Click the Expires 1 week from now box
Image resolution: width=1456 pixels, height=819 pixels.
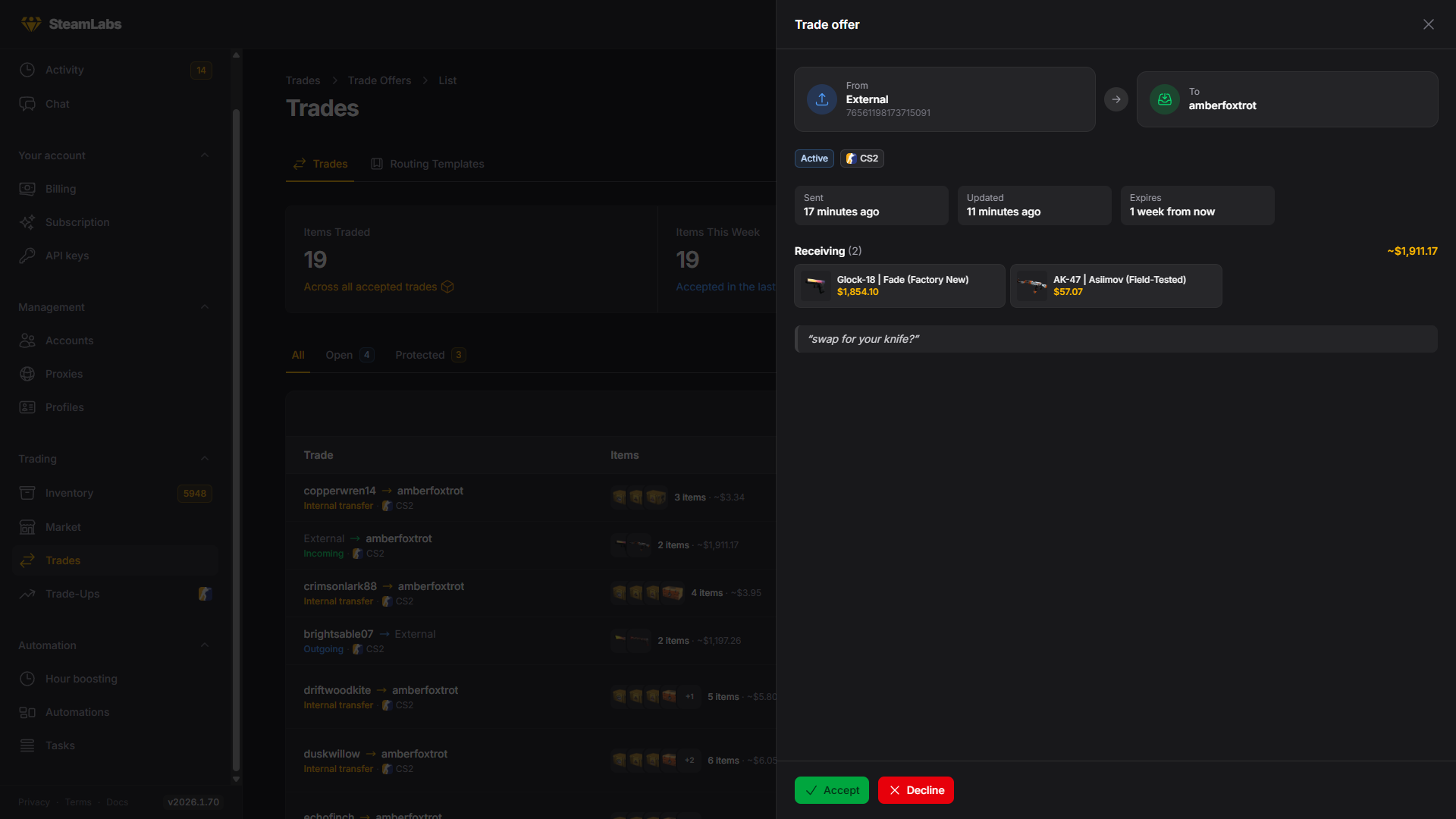point(1197,206)
